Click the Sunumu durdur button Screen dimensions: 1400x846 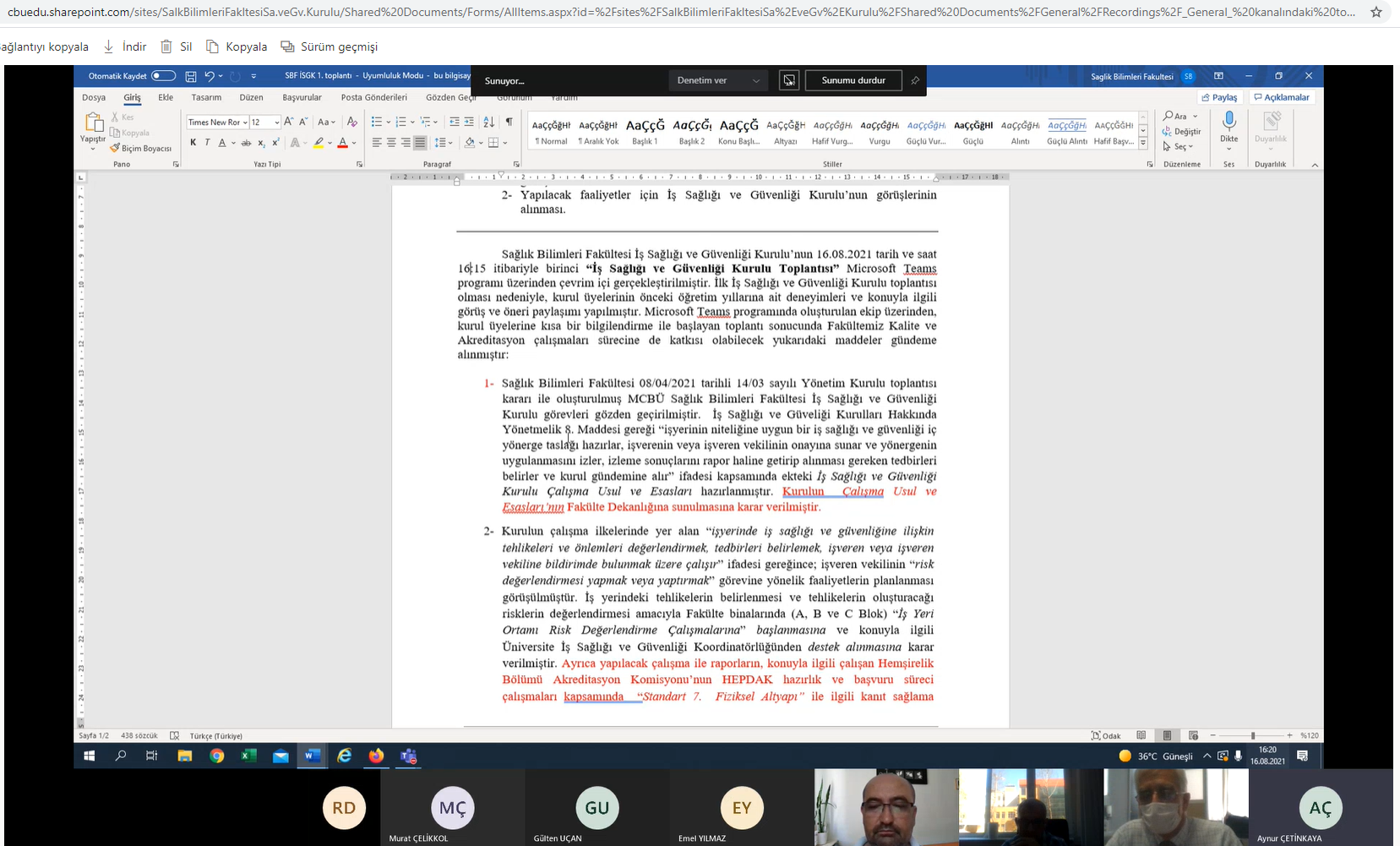[x=853, y=80]
